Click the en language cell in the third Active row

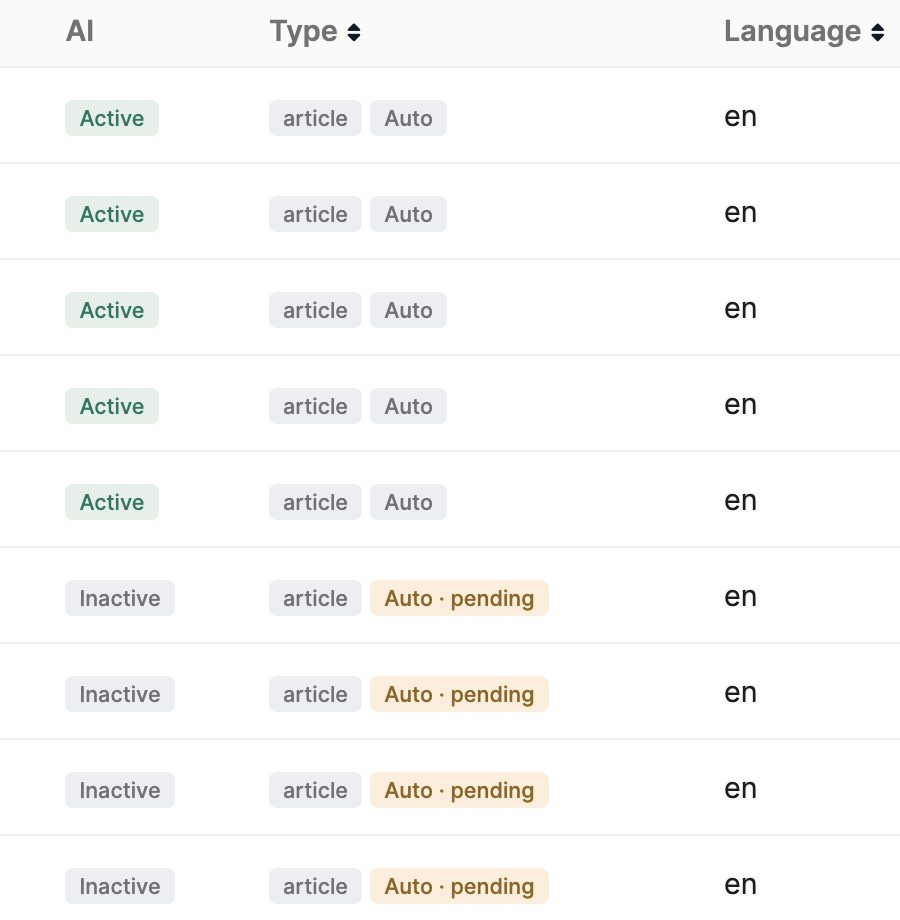(x=740, y=309)
